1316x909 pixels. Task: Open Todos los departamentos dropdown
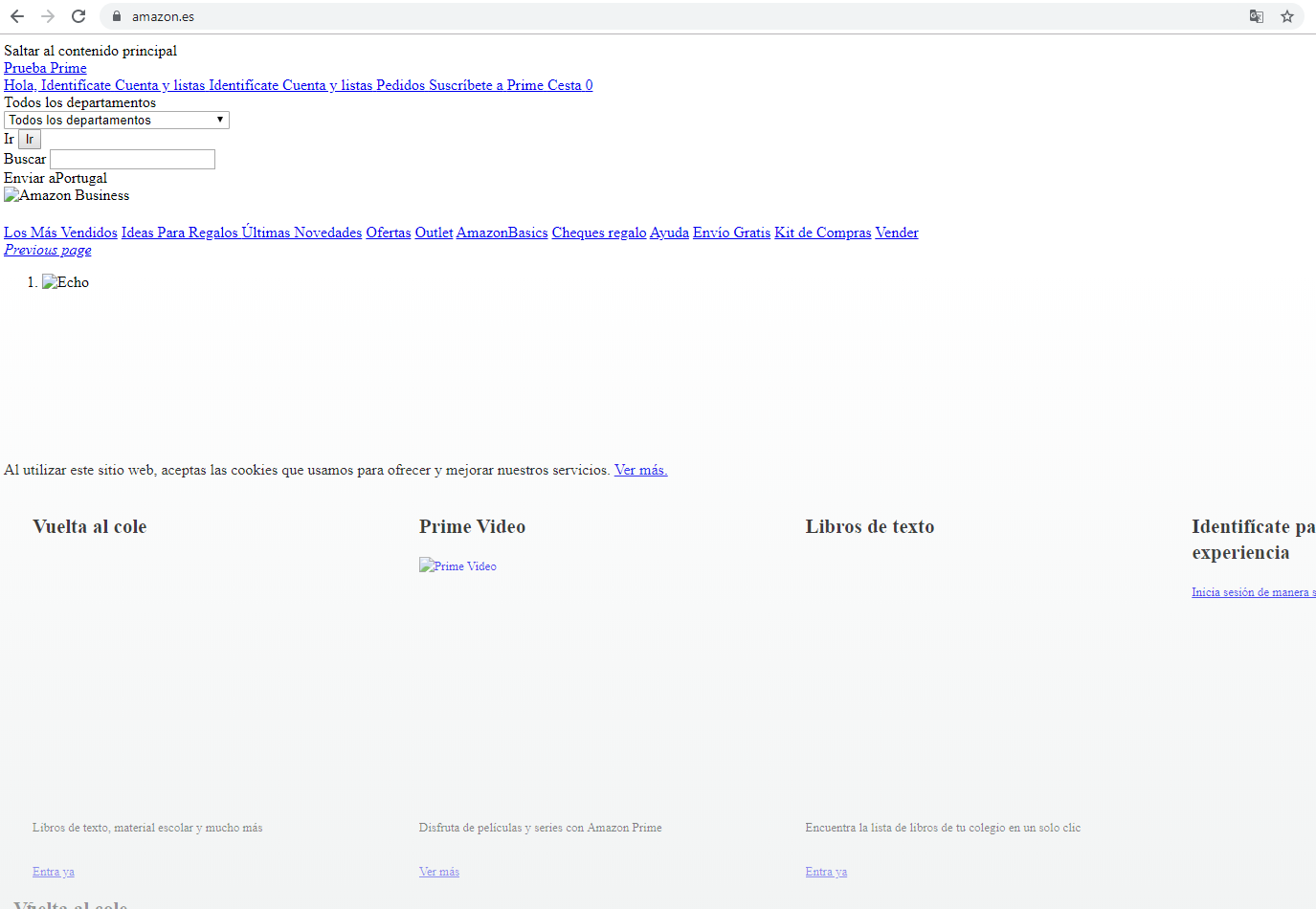pyautogui.click(x=117, y=120)
